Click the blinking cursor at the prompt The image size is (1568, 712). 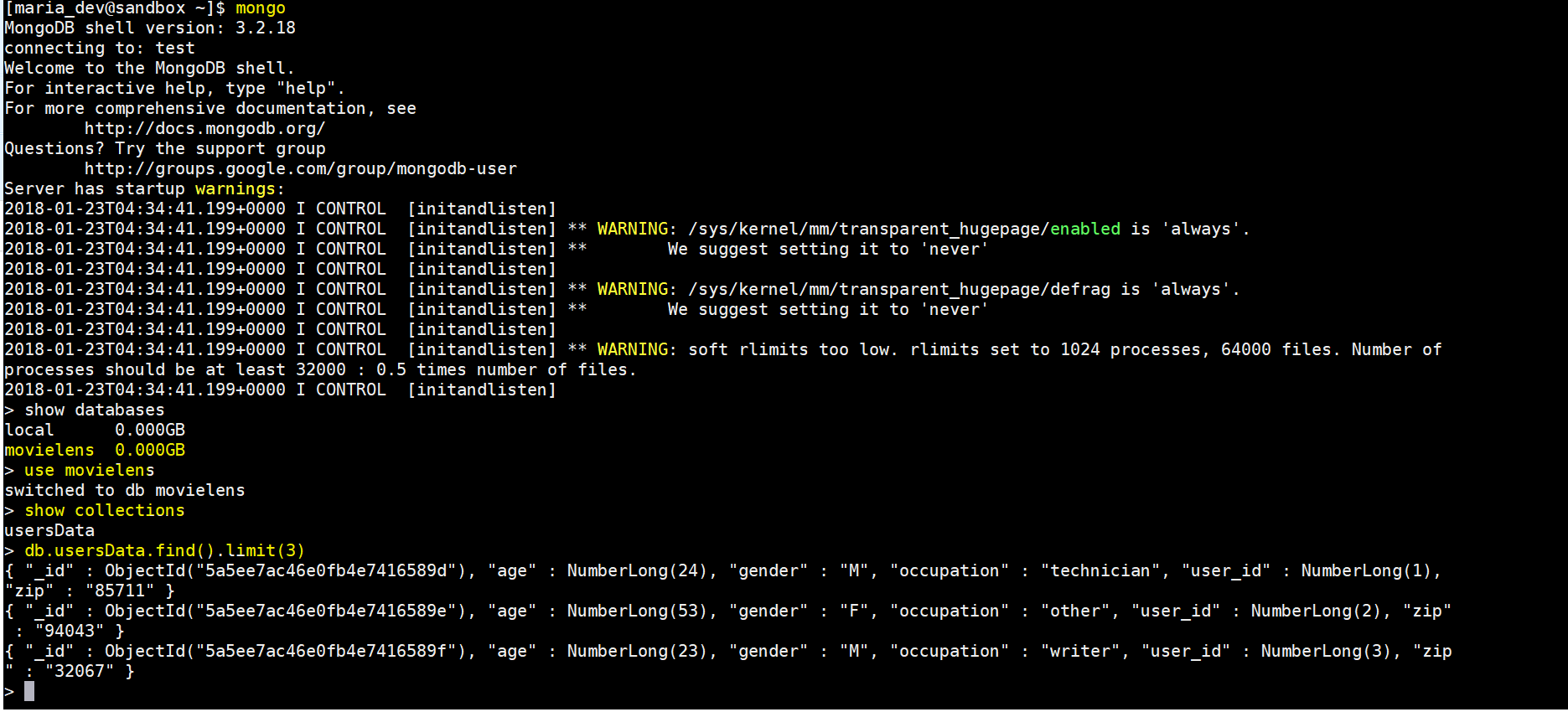click(x=29, y=691)
